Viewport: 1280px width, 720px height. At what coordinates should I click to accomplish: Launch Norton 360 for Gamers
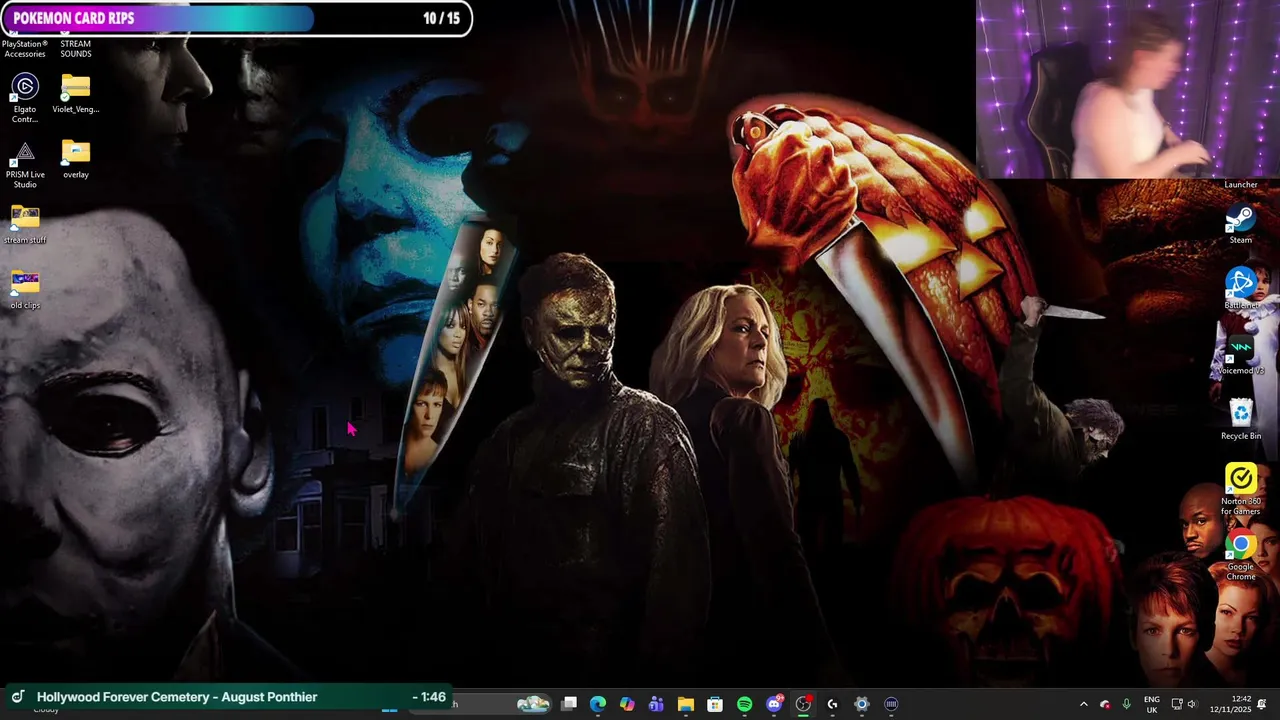click(x=1241, y=490)
